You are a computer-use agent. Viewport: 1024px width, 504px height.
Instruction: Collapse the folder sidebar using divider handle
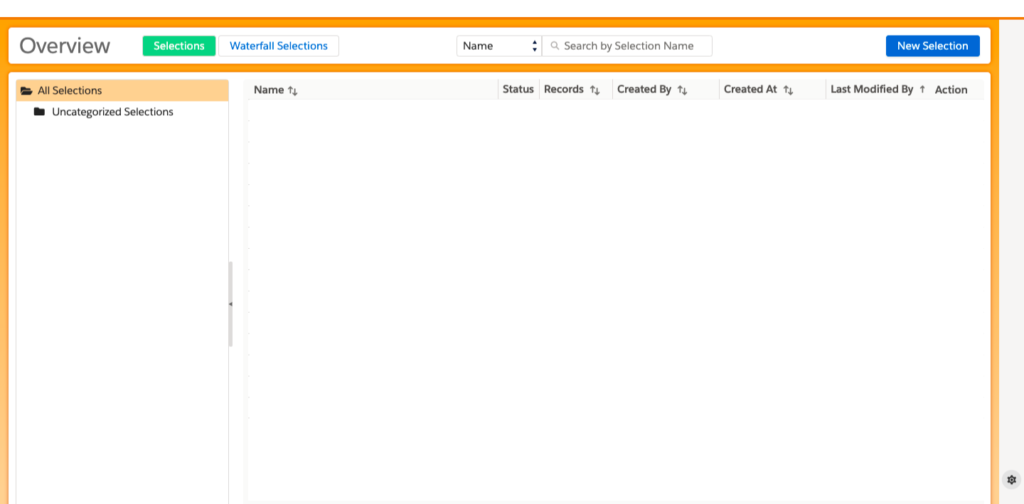(231, 304)
